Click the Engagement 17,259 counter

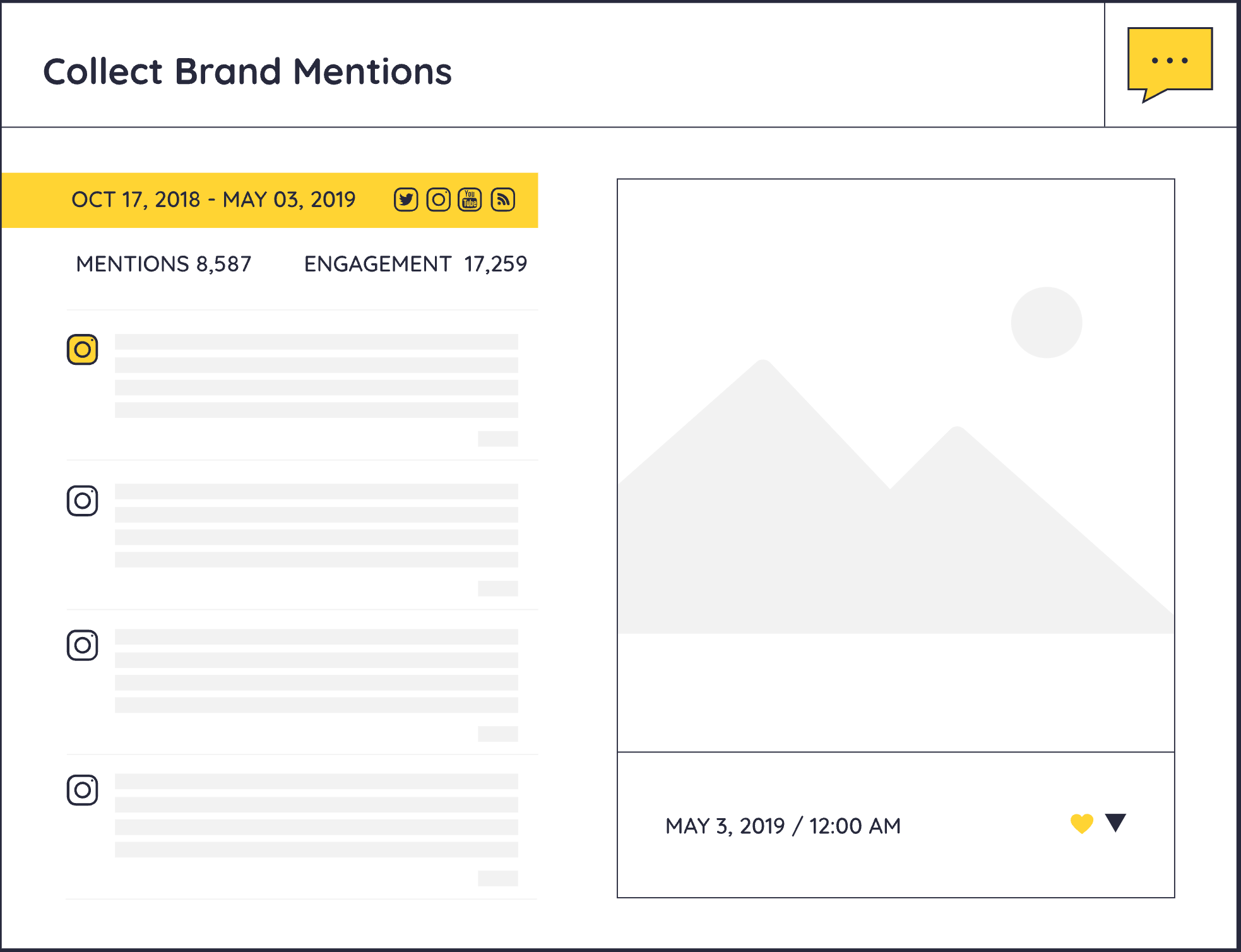click(x=415, y=264)
